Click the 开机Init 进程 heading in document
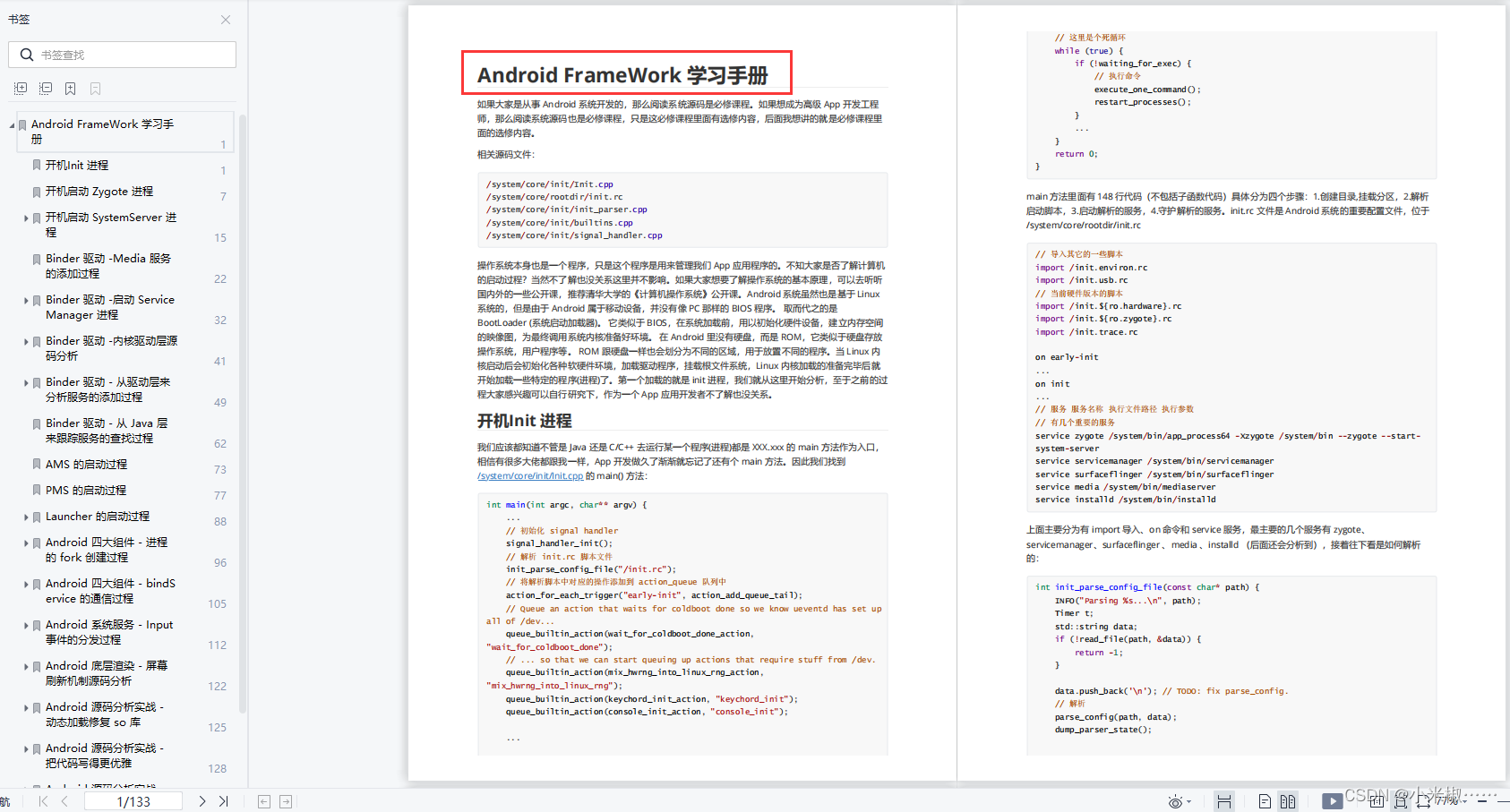Screen dimensions: 1510x812 click(524, 421)
